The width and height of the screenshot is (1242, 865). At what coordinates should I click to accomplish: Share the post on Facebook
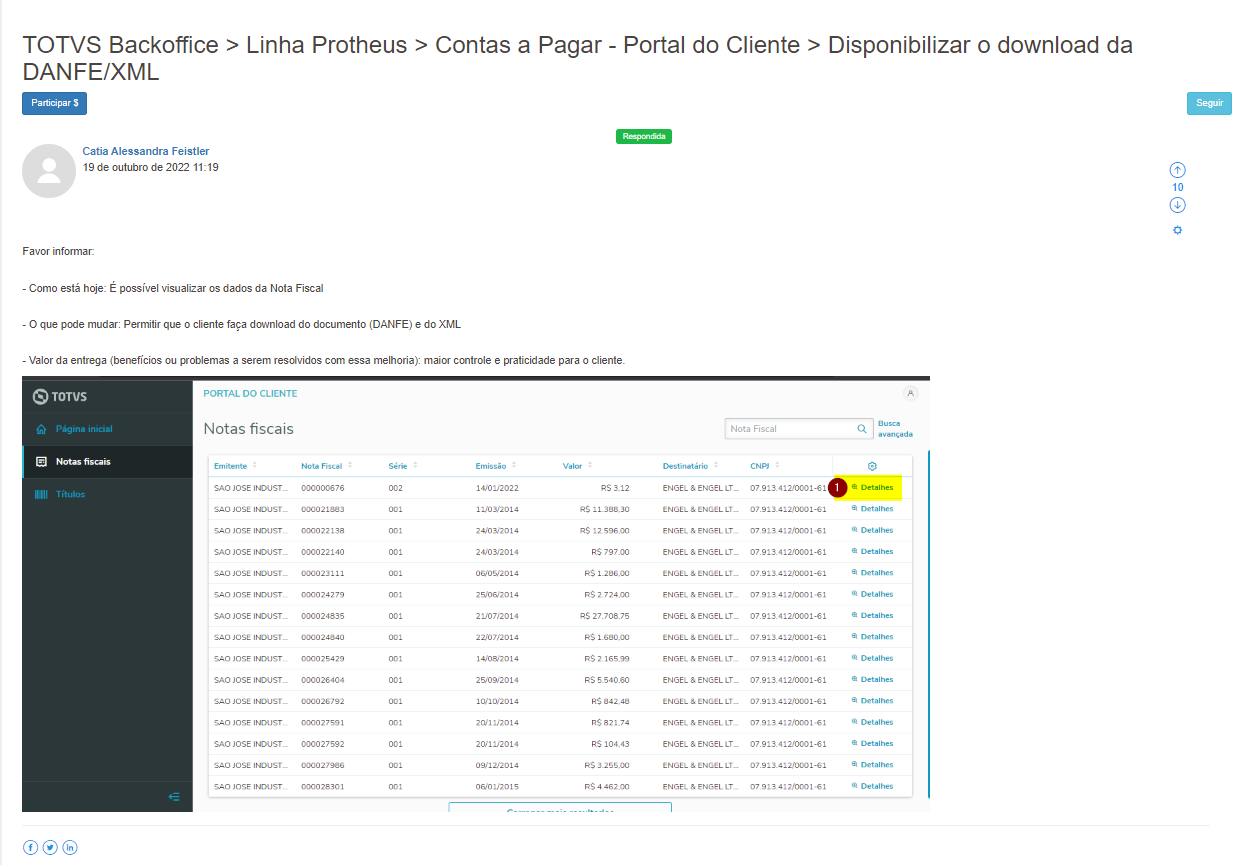[30, 847]
